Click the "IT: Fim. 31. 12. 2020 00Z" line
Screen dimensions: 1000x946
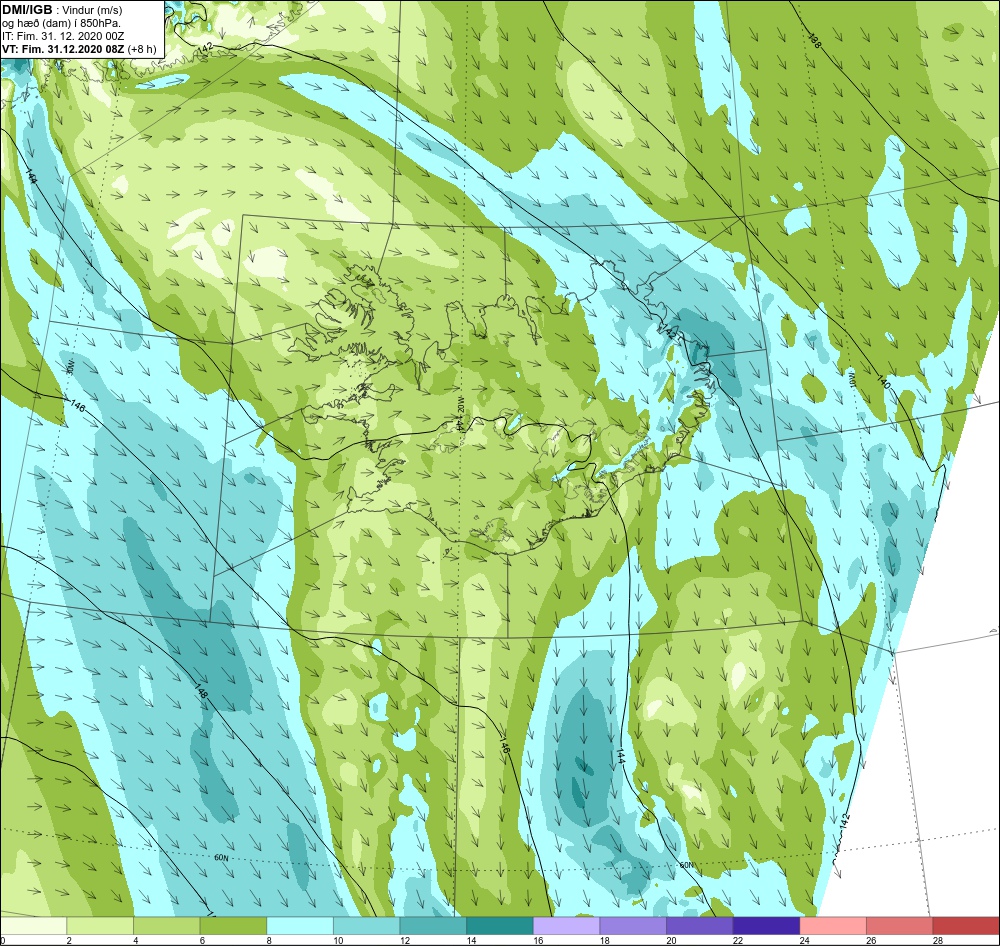[x=62, y=36]
